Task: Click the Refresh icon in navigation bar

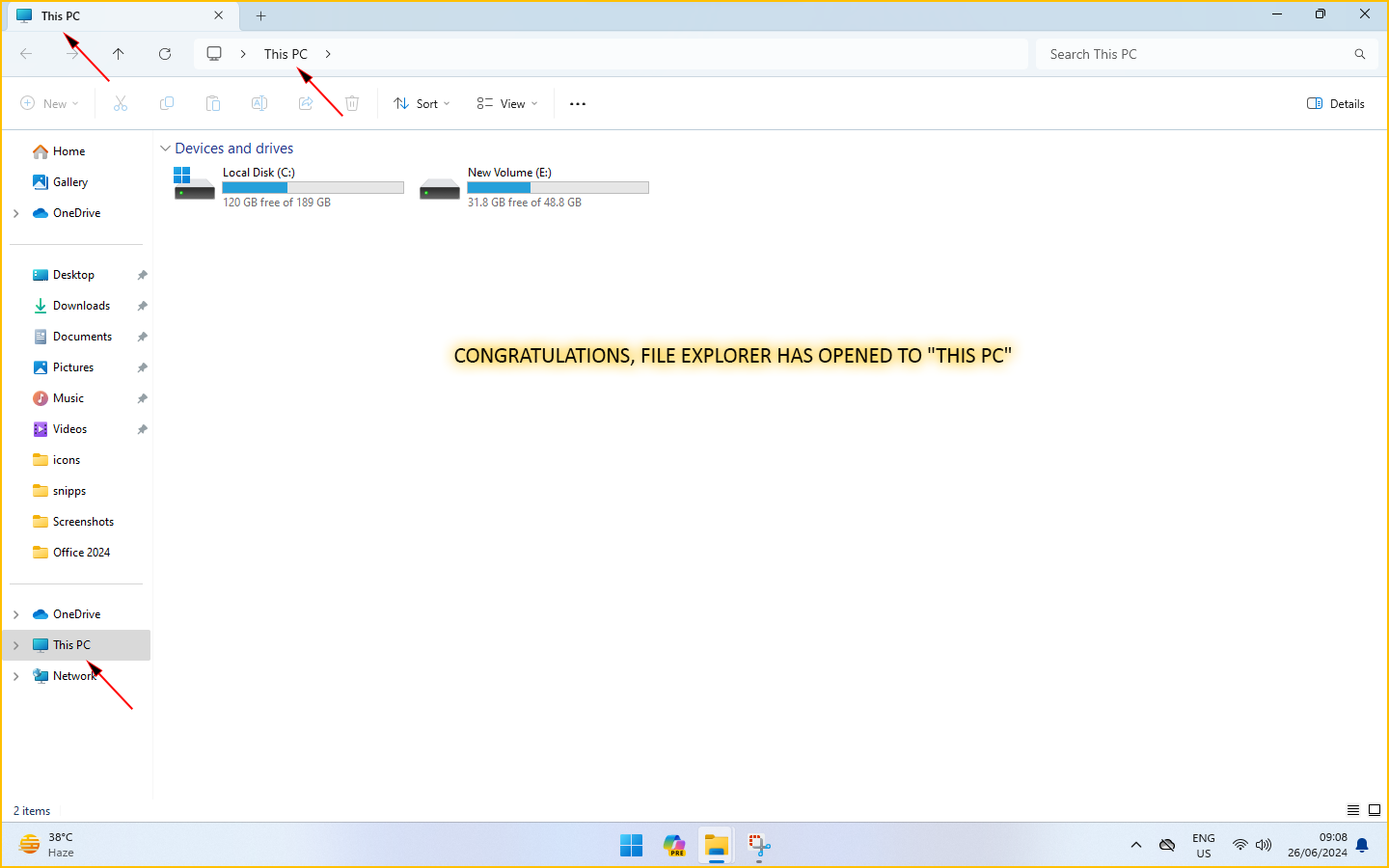Action: coord(165,54)
